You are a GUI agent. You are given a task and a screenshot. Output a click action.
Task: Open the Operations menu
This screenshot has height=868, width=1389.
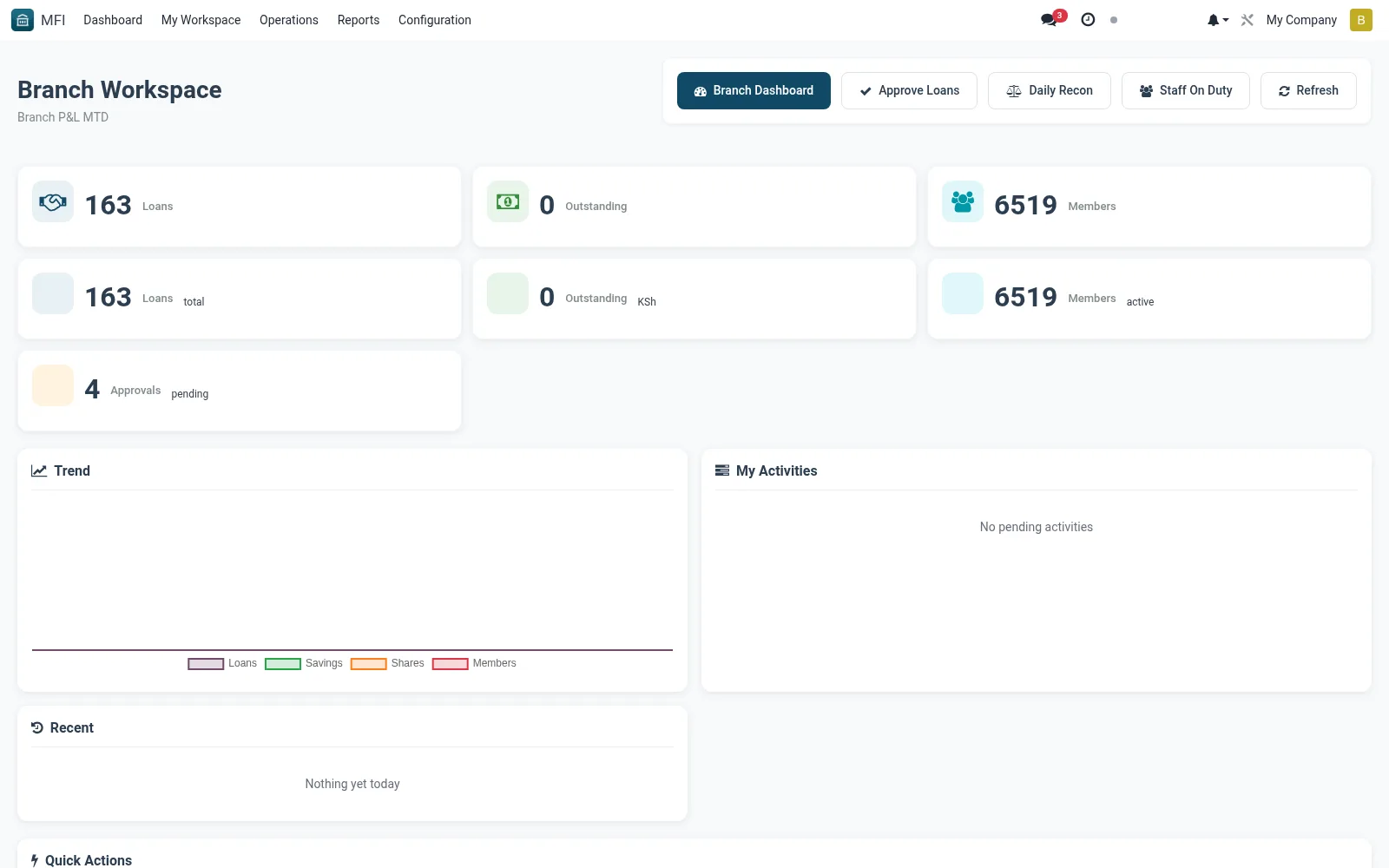pos(289,20)
